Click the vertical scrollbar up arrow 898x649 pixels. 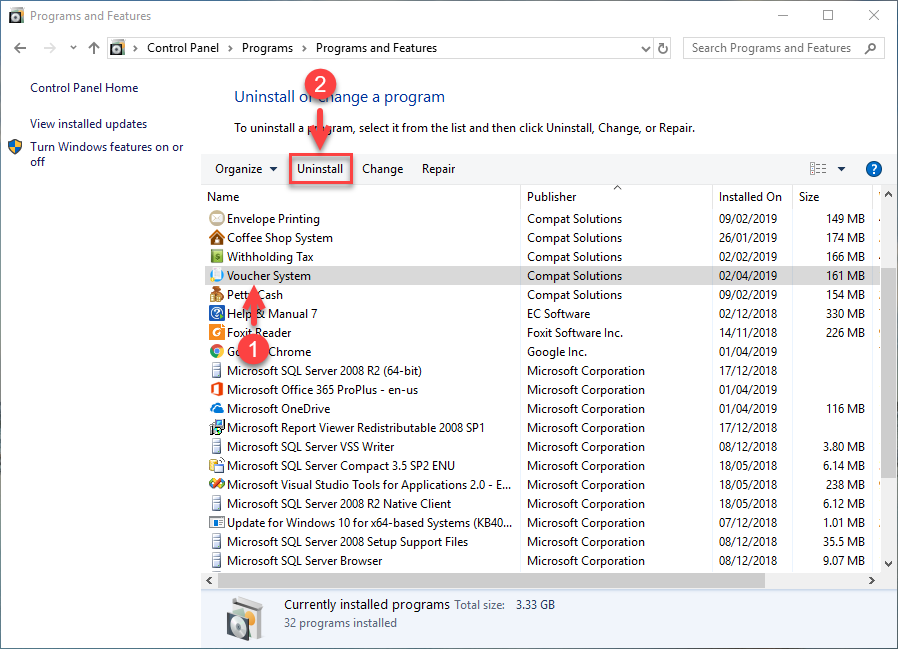pos(888,194)
